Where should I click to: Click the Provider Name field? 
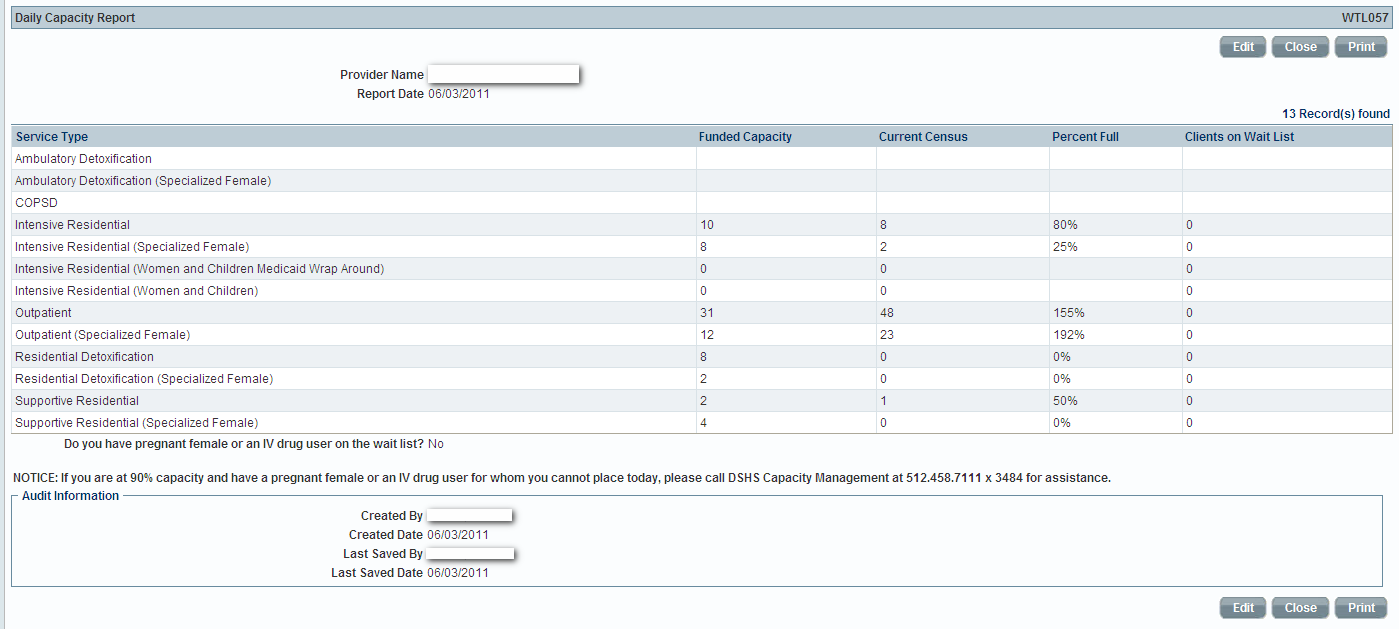click(503, 75)
